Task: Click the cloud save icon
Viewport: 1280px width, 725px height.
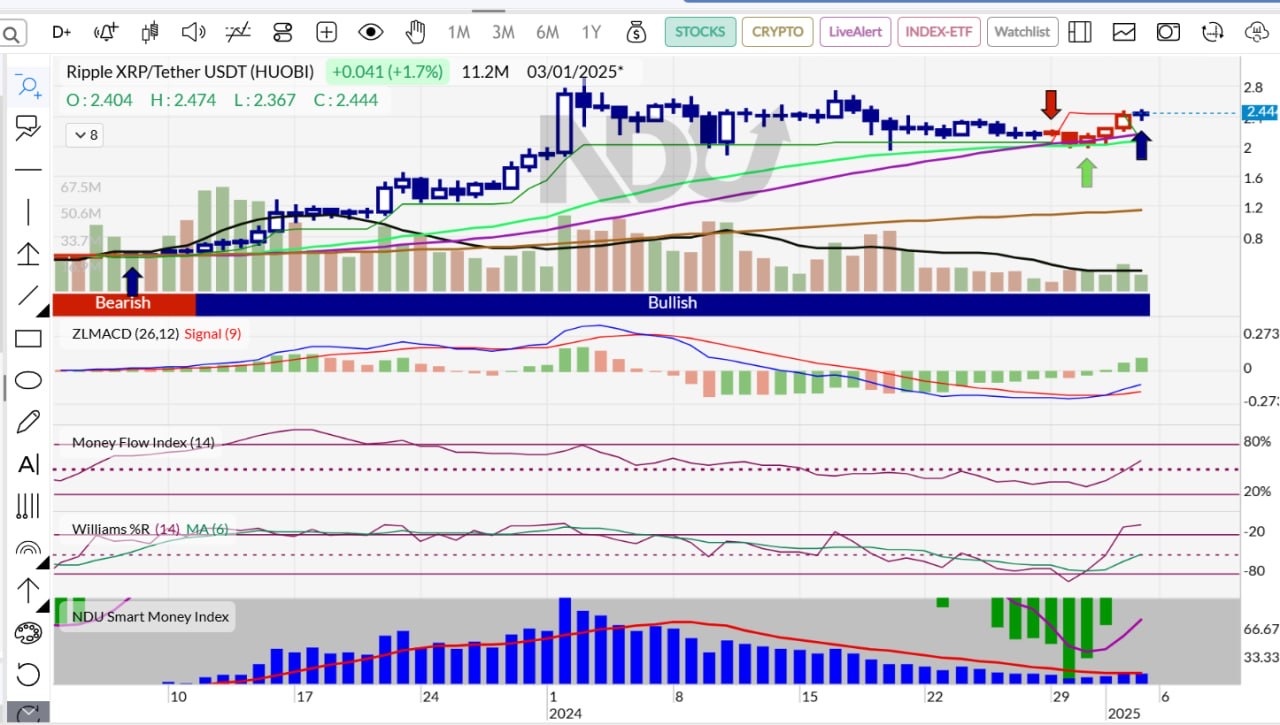Action: [x=1257, y=32]
